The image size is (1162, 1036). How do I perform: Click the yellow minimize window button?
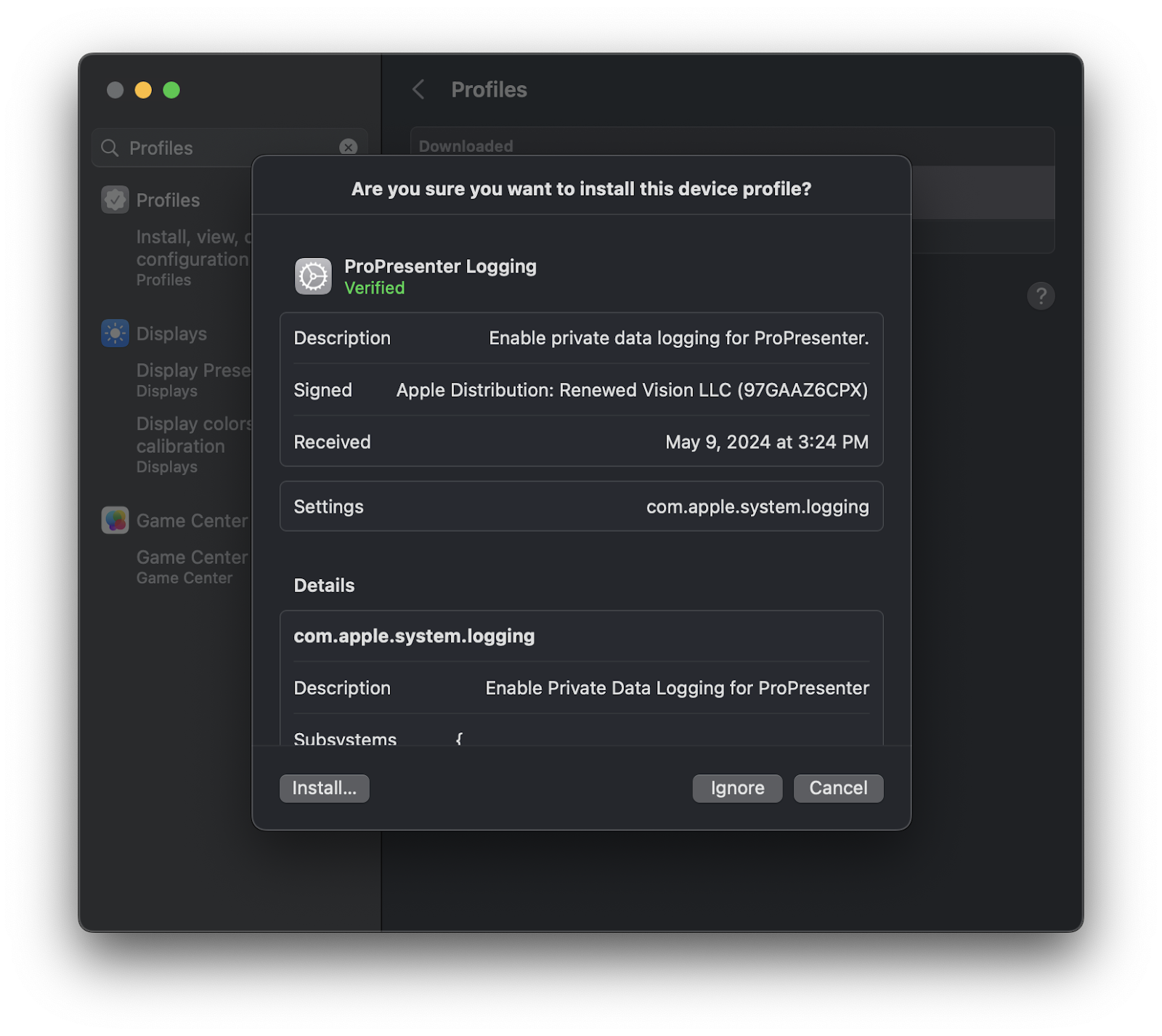coord(143,89)
